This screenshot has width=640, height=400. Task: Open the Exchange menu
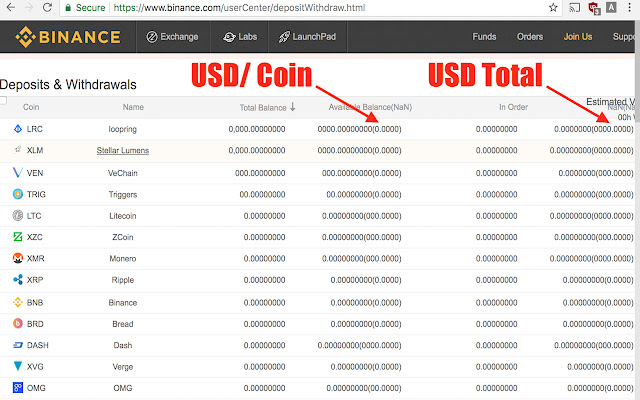tap(172, 37)
